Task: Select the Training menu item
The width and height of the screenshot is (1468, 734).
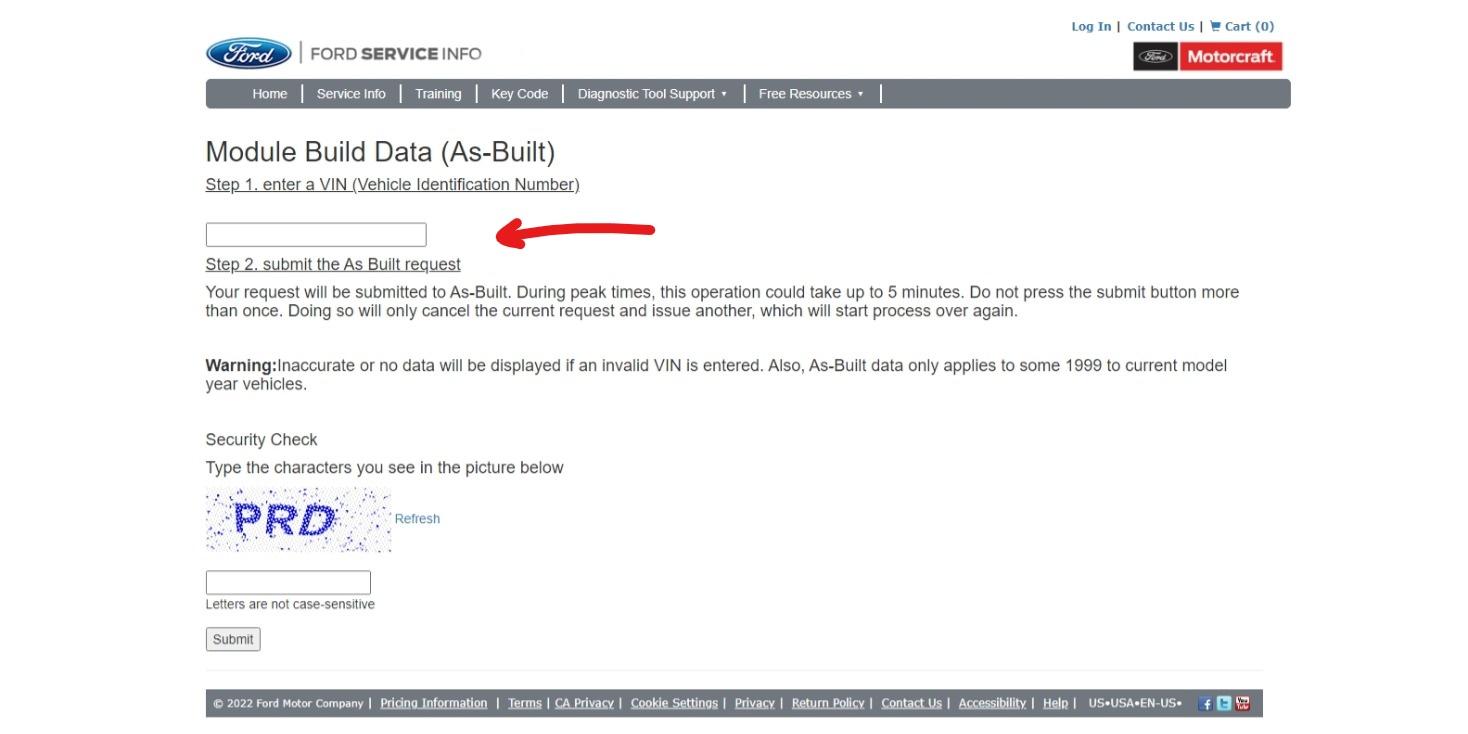Action: click(x=438, y=94)
